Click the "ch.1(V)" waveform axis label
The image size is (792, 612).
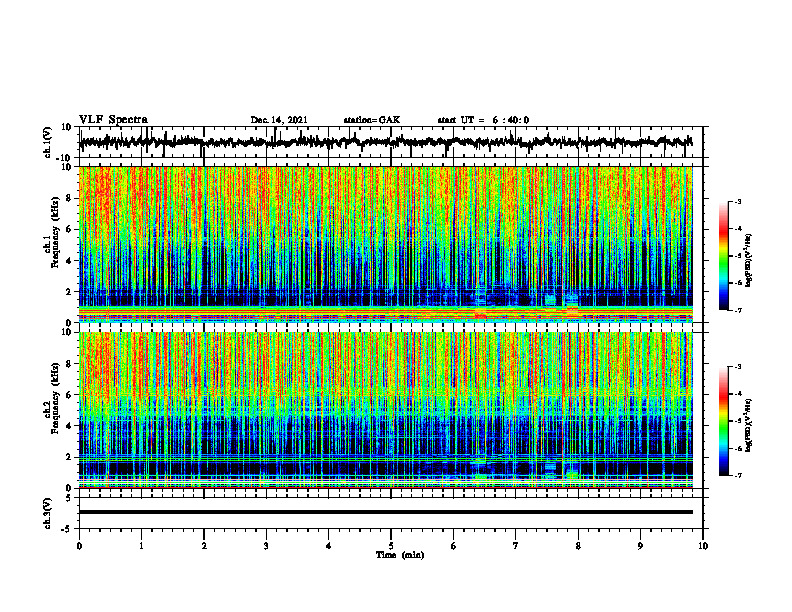click(47, 142)
